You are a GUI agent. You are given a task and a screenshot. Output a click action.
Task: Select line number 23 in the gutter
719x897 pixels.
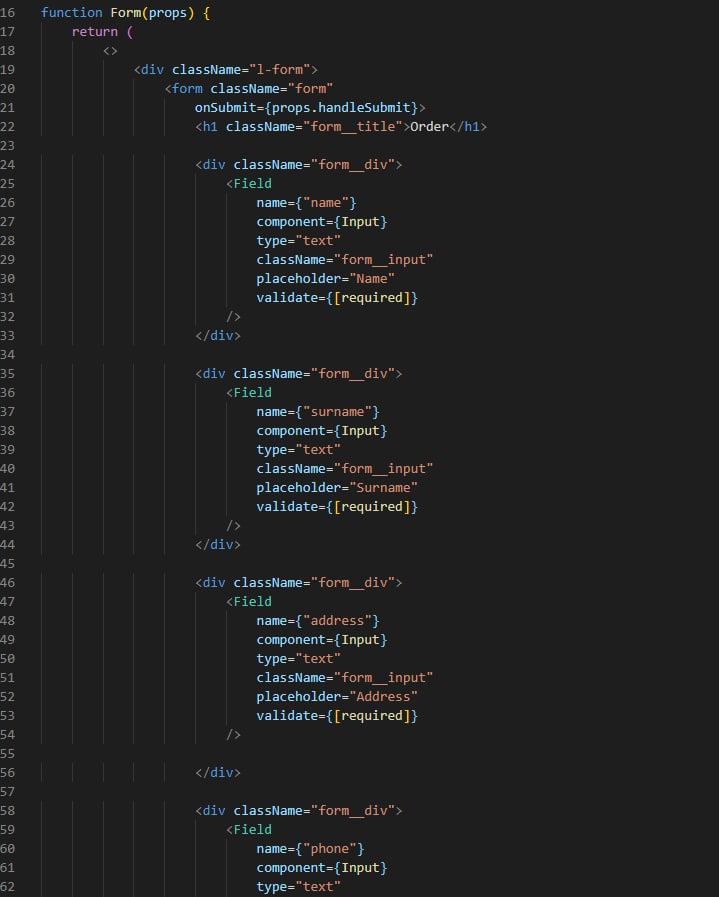[x=7, y=145]
